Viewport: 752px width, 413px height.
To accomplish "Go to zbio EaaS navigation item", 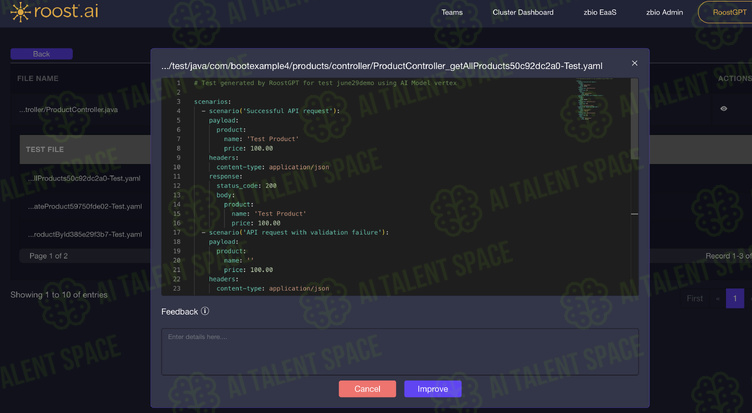I will pyautogui.click(x=600, y=12).
